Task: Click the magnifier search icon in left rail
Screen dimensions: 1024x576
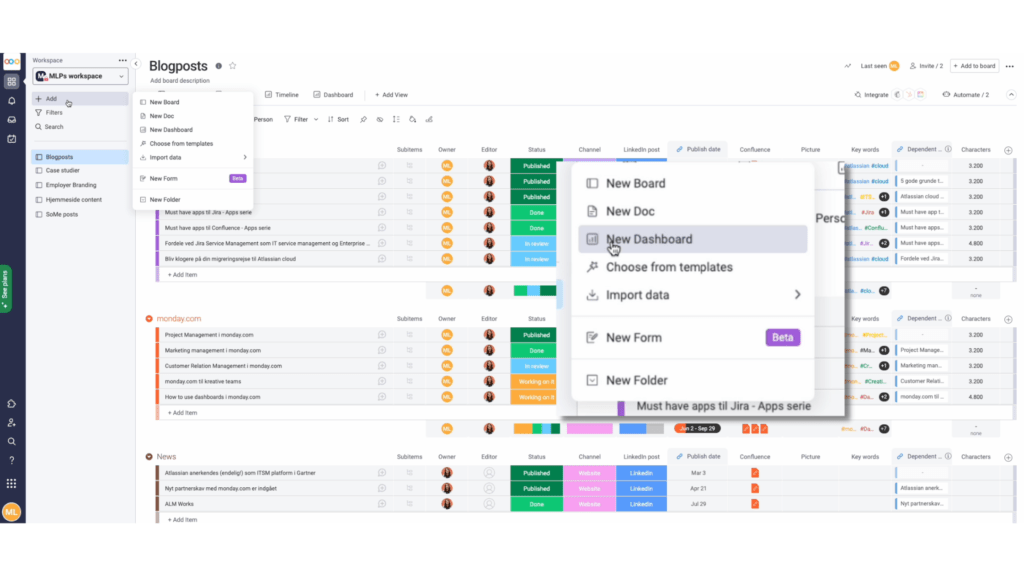Action: point(12,441)
